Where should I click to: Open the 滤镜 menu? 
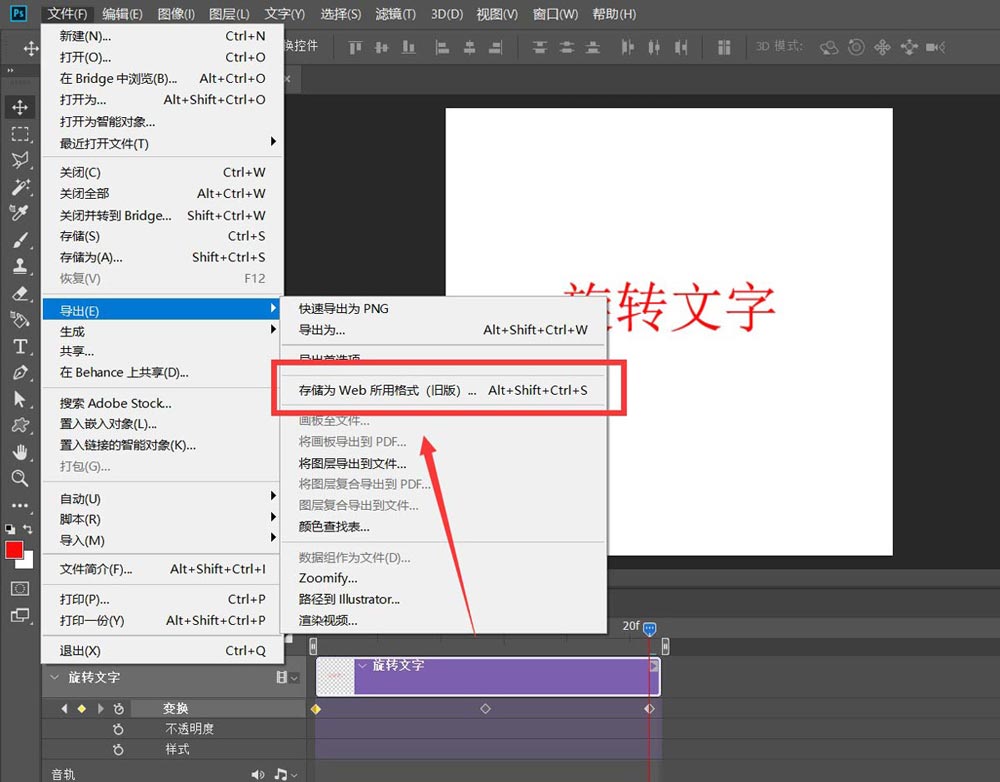[394, 13]
